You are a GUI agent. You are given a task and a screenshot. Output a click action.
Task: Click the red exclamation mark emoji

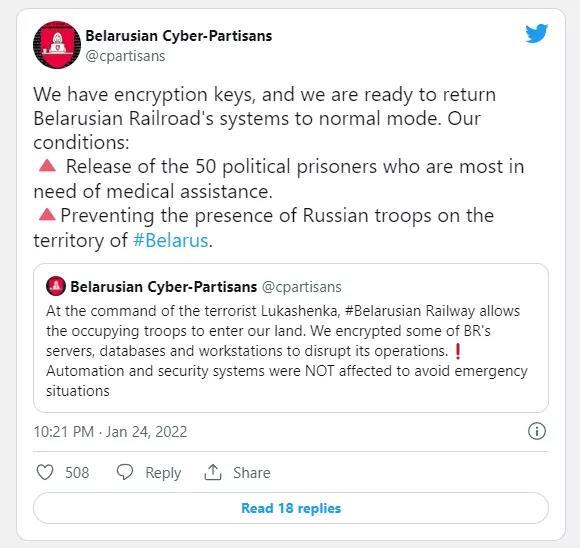(458, 351)
